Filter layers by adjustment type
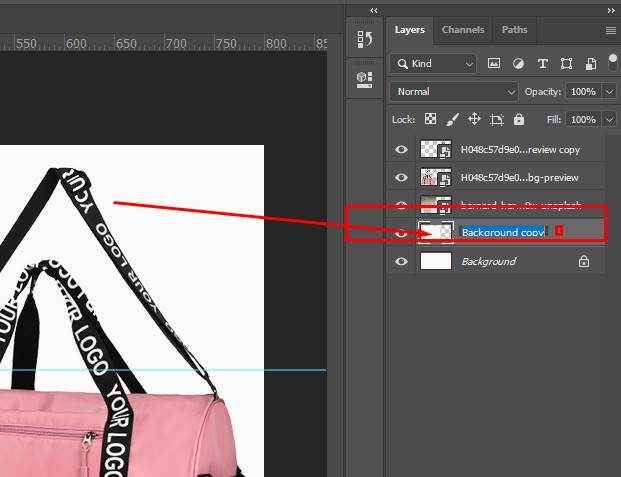This screenshot has height=477, width=621. click(x=518, y=63)
